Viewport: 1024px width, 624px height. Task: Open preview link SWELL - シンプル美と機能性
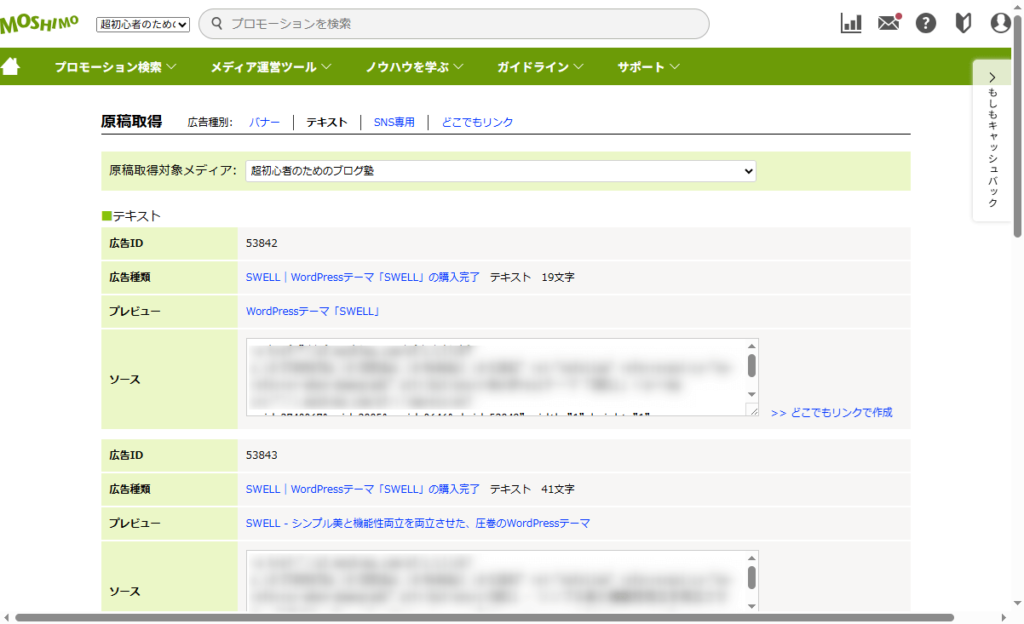tap(418, 523)
